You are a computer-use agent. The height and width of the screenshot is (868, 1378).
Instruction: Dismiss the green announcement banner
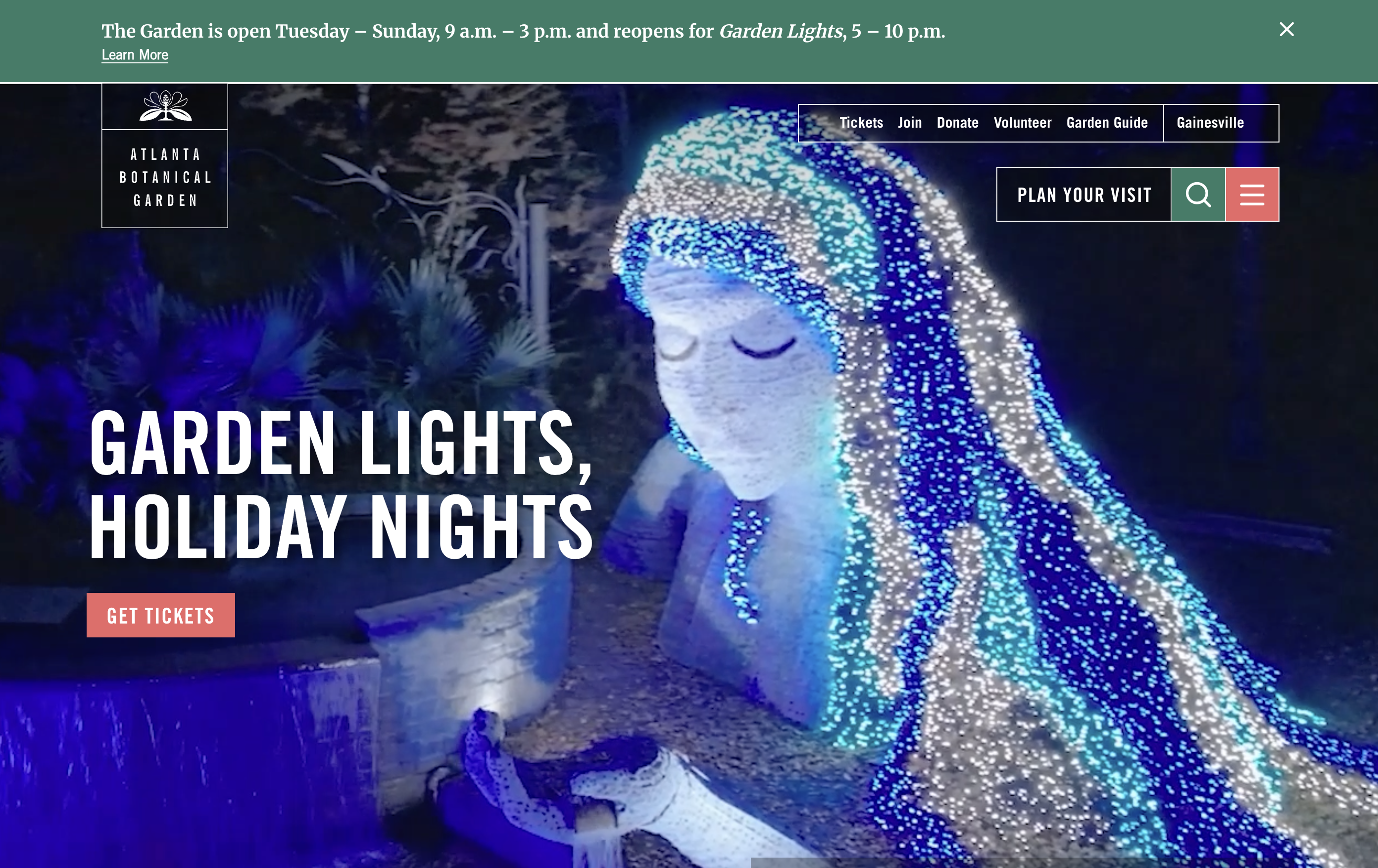point(1286,29)
